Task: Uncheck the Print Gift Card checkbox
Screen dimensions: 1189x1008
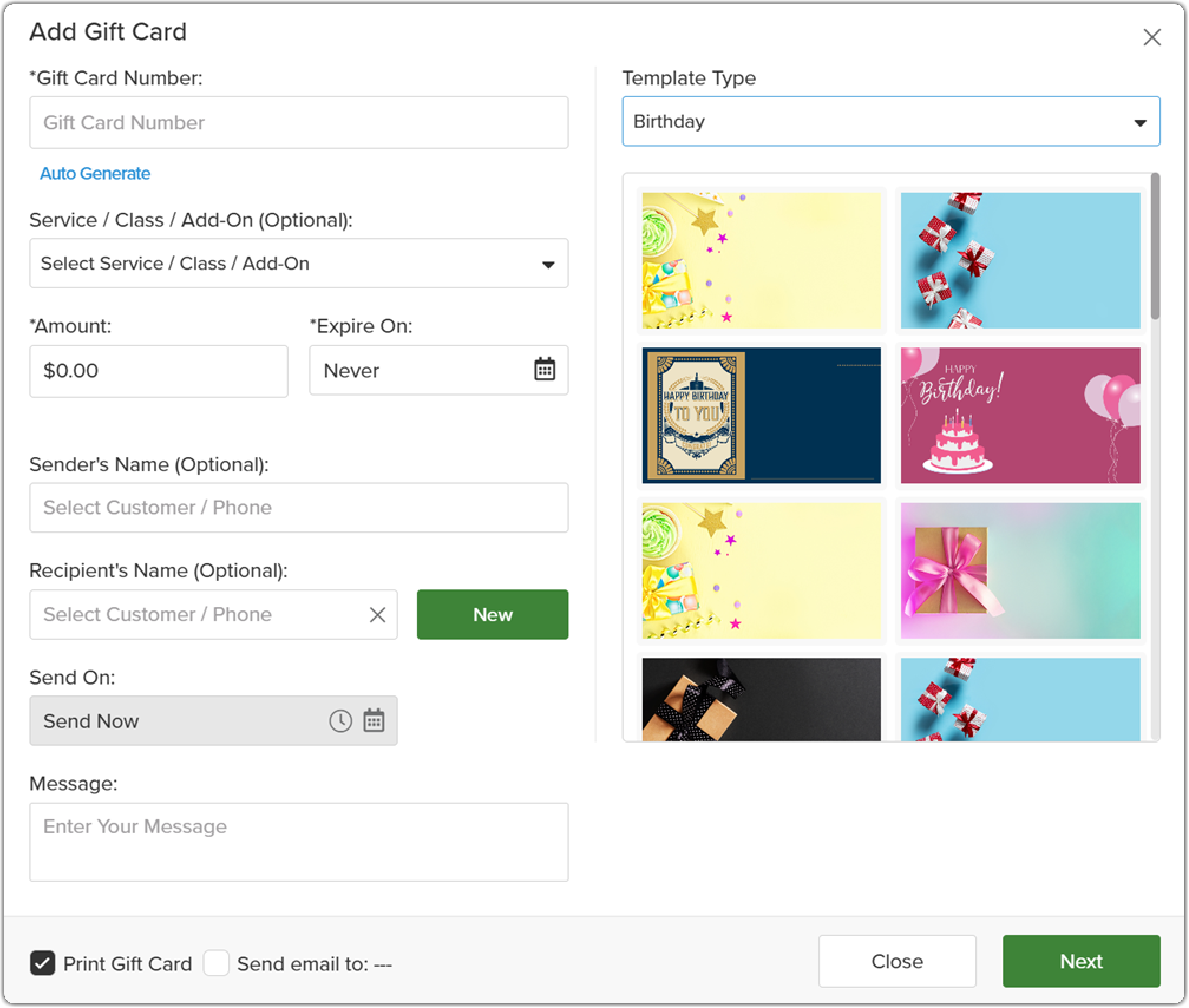Action: (42, 963)
